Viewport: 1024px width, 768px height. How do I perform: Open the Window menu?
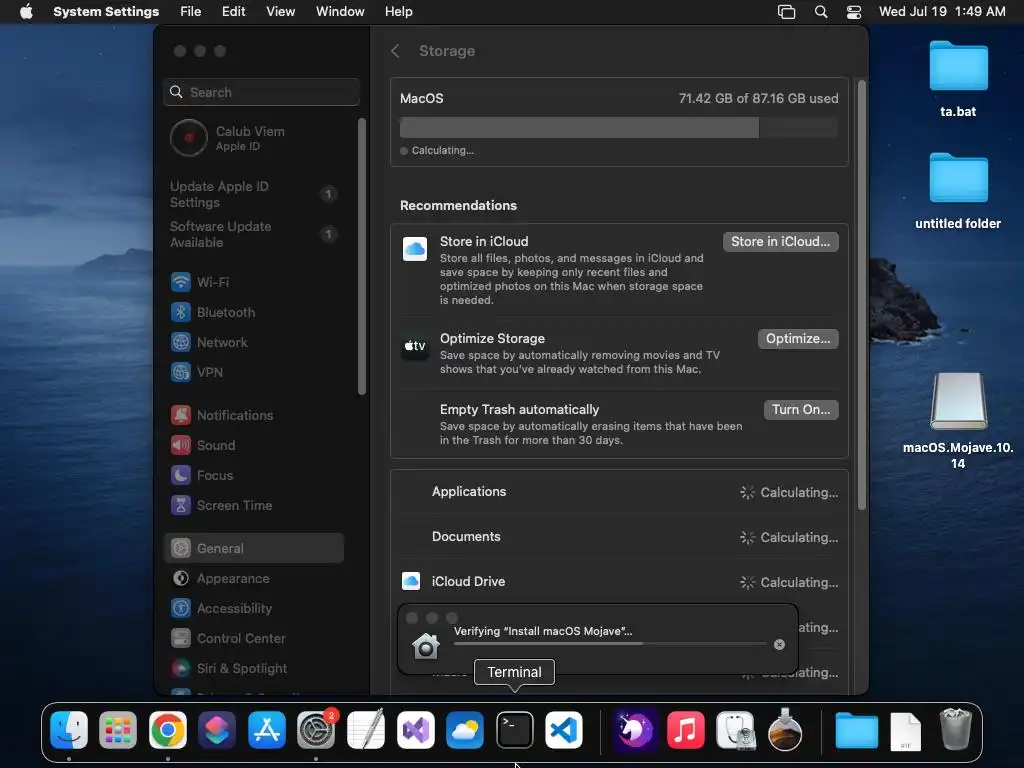point(340,12)
